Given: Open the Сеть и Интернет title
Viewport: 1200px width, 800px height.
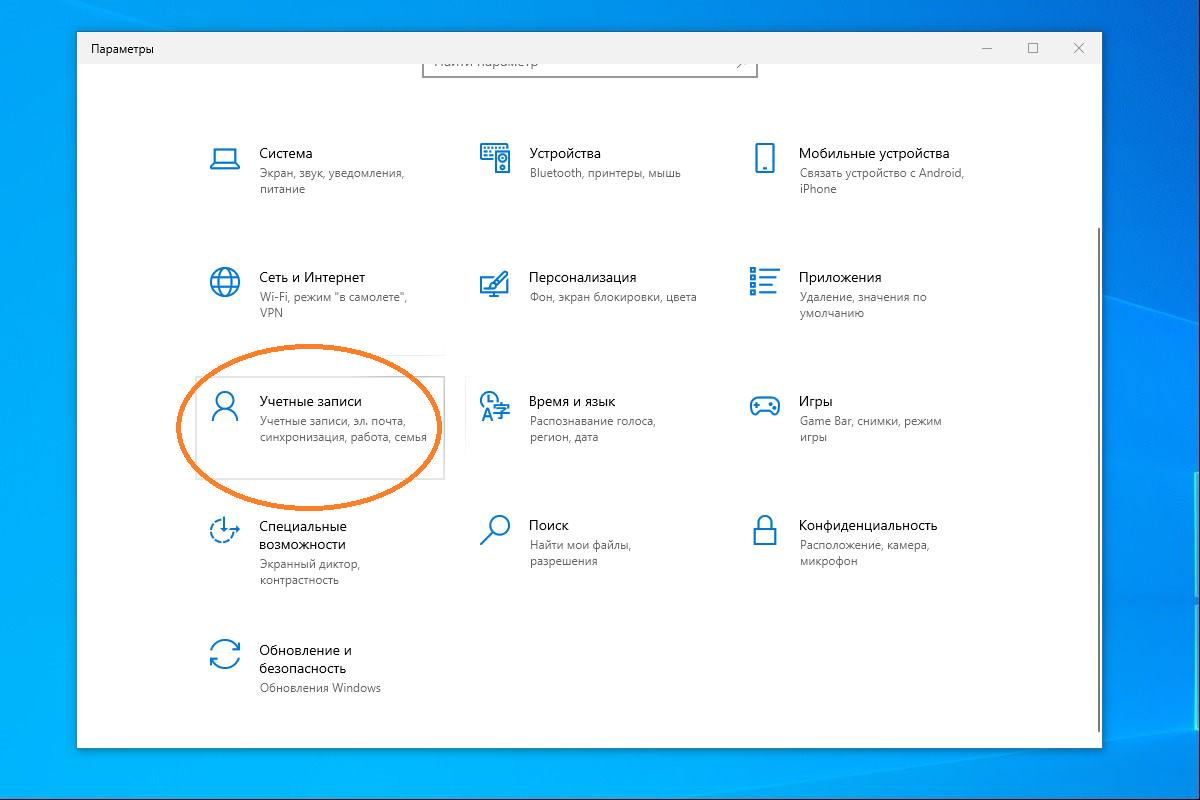Looking at the screenshot, I should pyautogui.click(x=312, y=278).
